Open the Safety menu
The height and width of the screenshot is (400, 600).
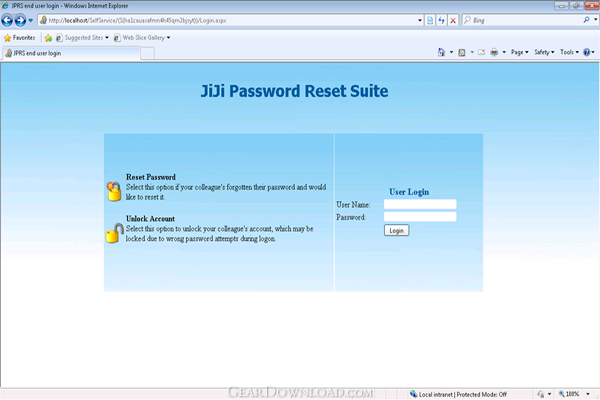click(x=544, y=52)
